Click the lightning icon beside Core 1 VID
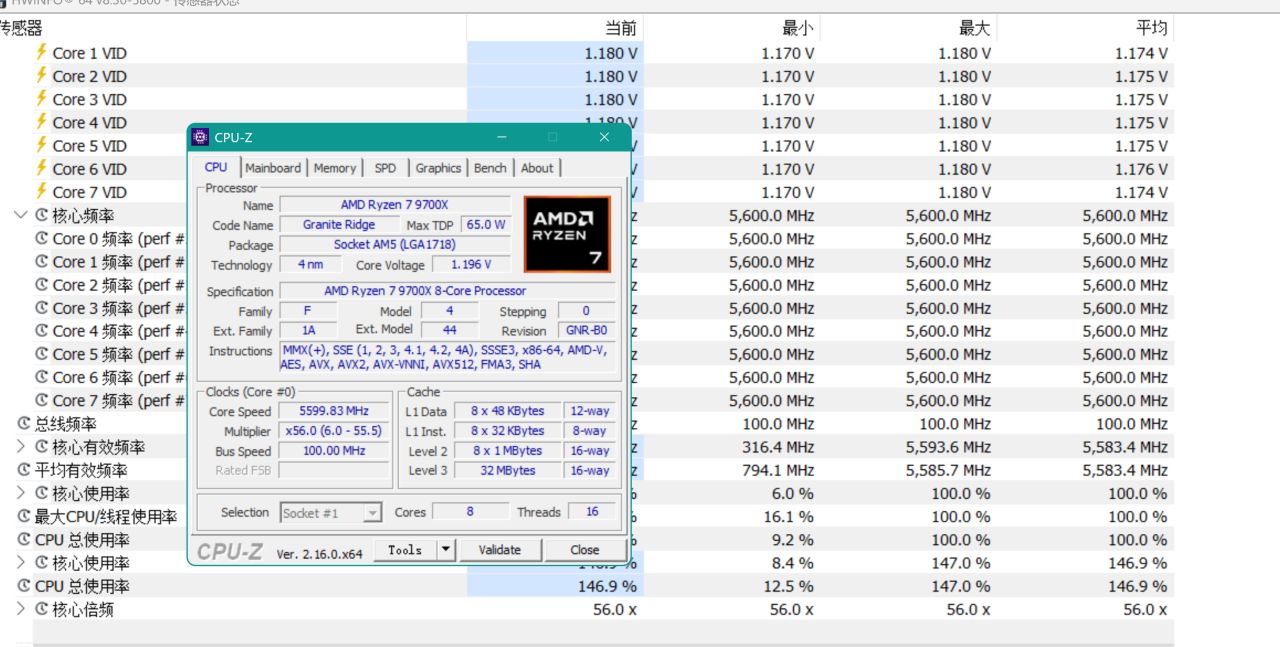This screenshot has width=1280, height=647. click(x=41, y=52)
